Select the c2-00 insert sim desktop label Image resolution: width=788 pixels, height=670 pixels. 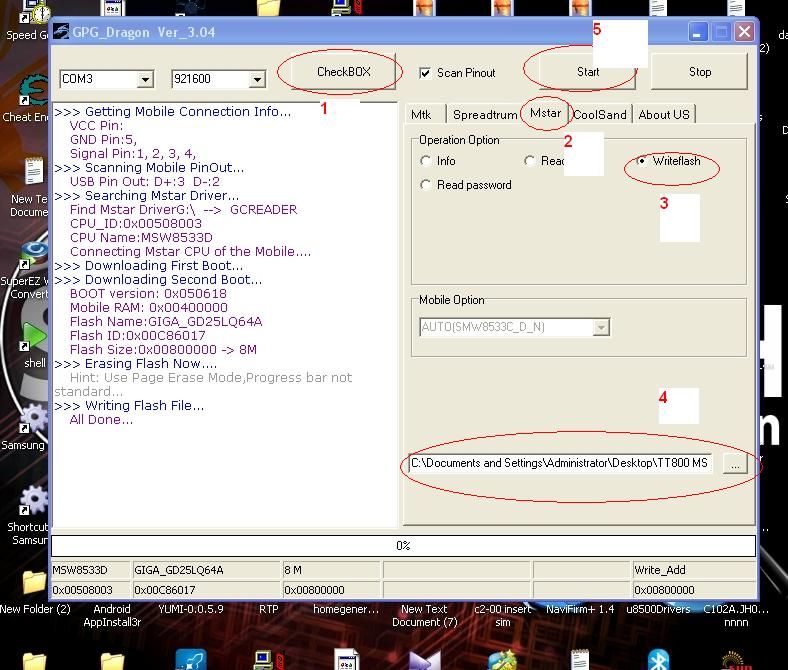(503, 616)
